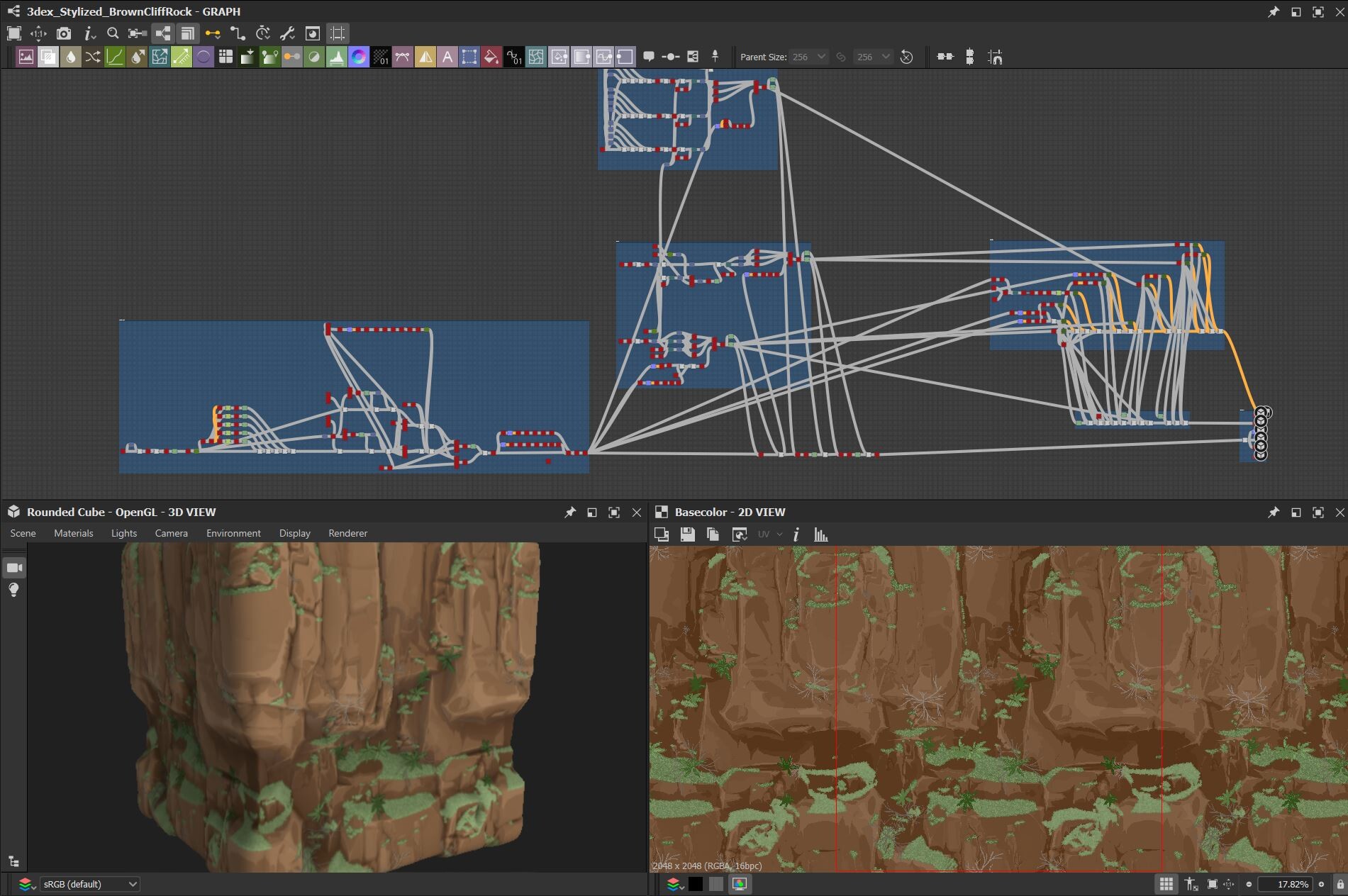The width and height of the screenshot is (1348, 896).
Task: Add a Curve node from the toolbar
Action: pyautogui.click(x=115, y=57)
